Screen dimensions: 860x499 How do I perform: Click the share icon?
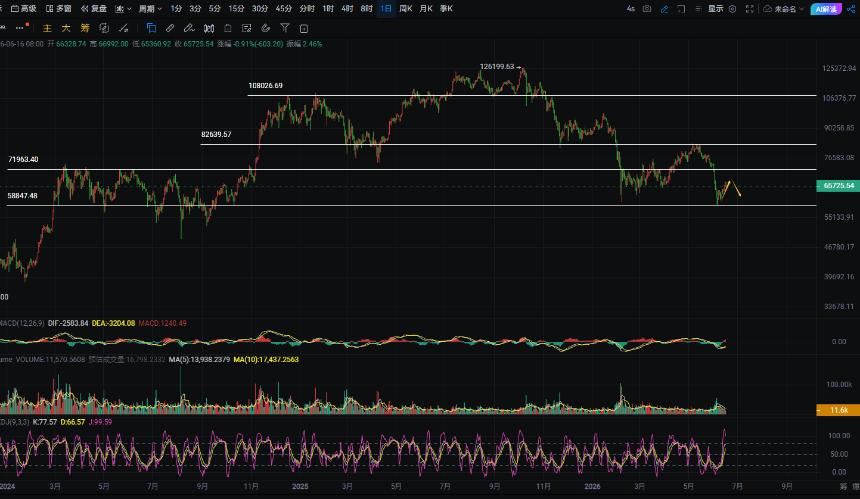pos(851,9)
